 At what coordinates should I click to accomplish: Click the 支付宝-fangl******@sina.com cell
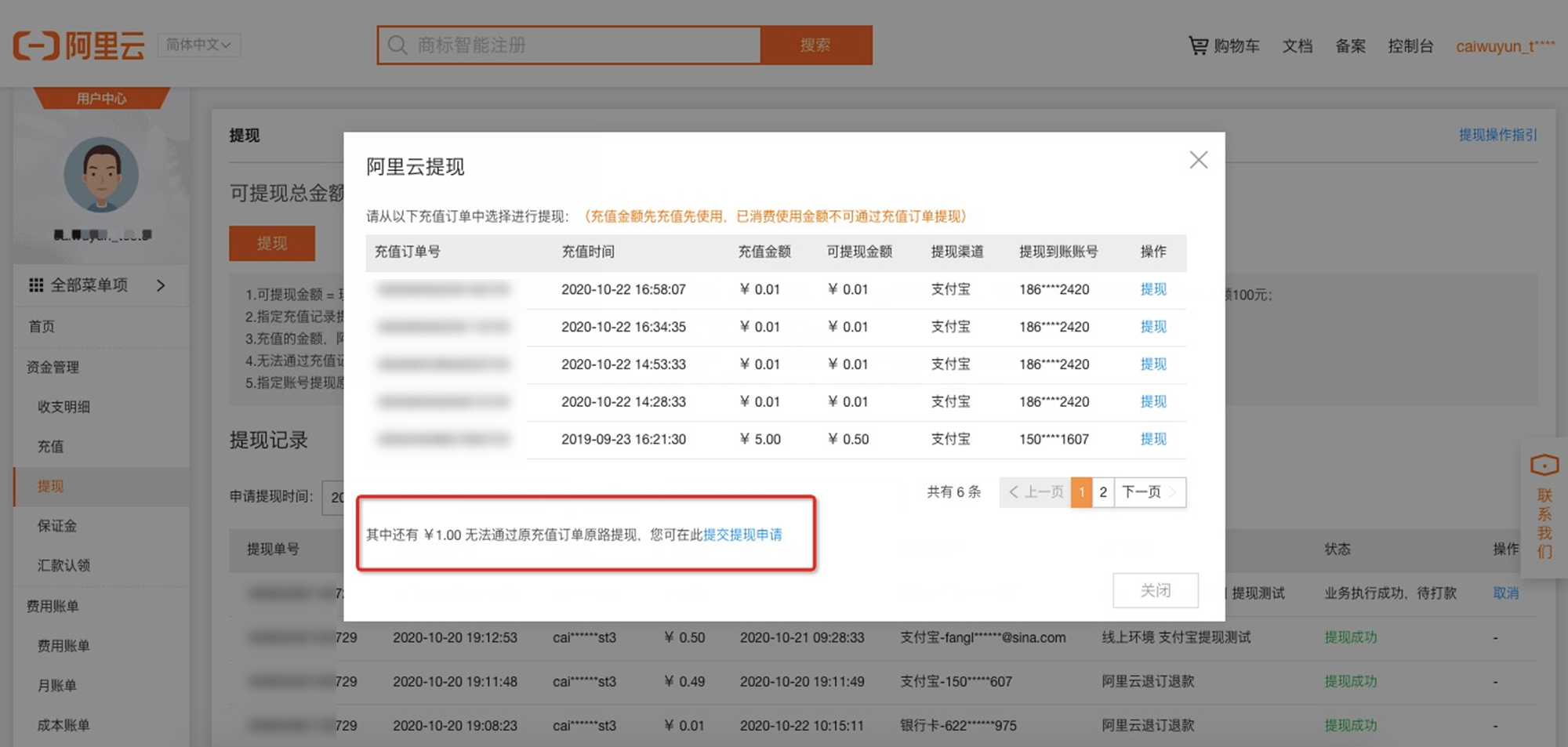(x=983, y=637)
